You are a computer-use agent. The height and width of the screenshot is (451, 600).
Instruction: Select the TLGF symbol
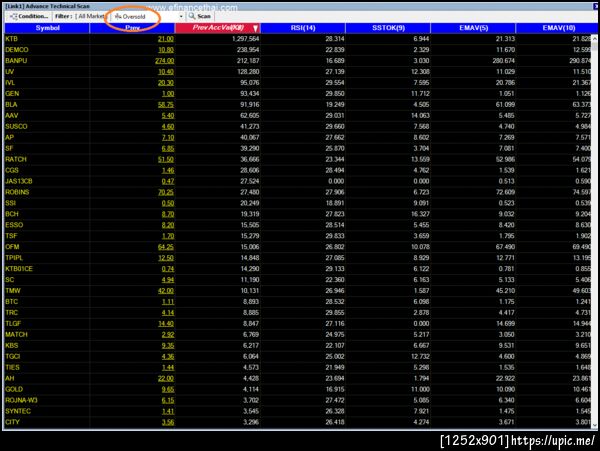[x=13, y=324]
